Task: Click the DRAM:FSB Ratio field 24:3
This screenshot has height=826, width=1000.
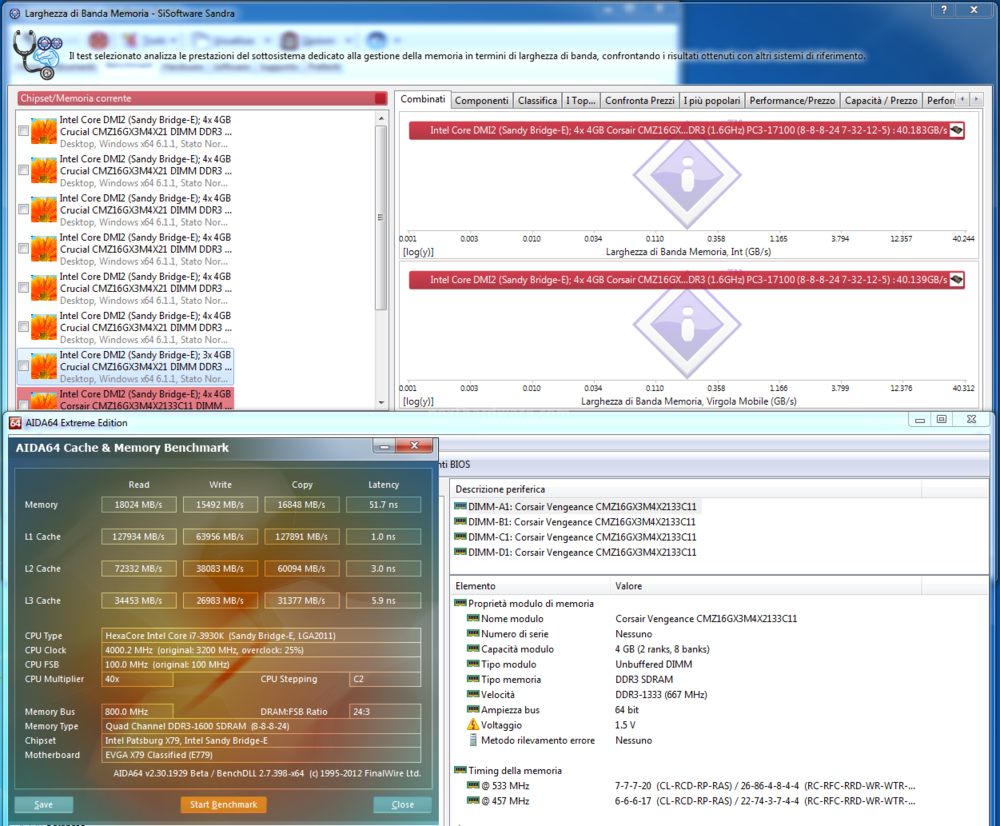Action: 385,711
